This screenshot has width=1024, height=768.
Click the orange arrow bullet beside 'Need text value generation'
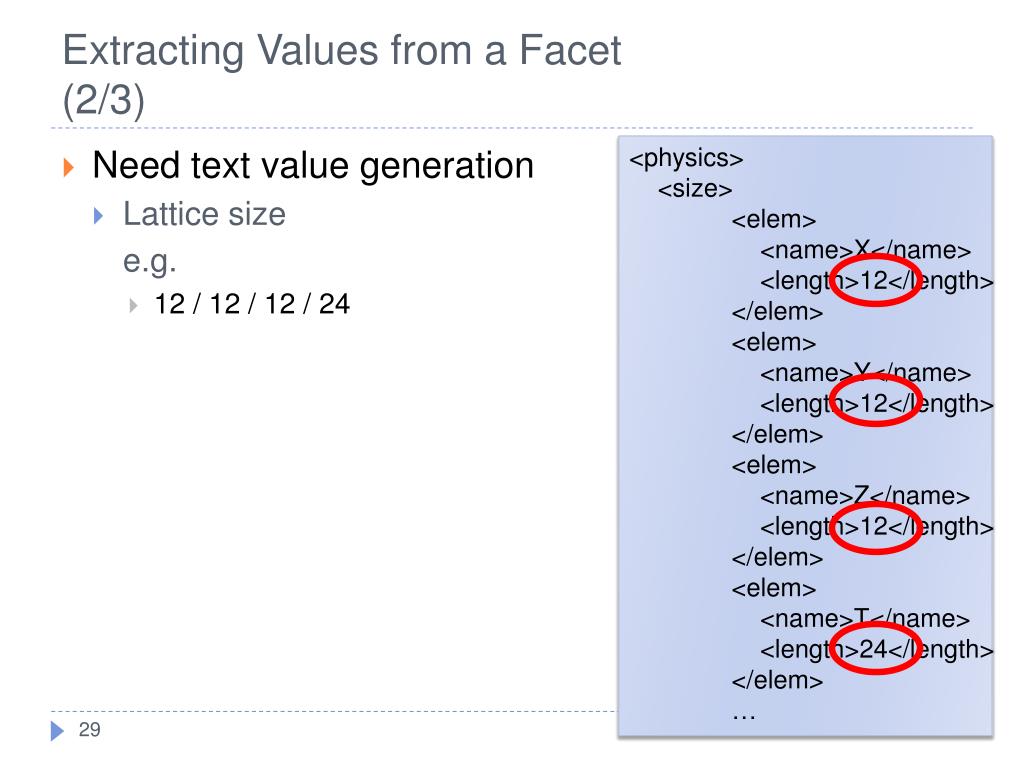click(x=69, y=167)
